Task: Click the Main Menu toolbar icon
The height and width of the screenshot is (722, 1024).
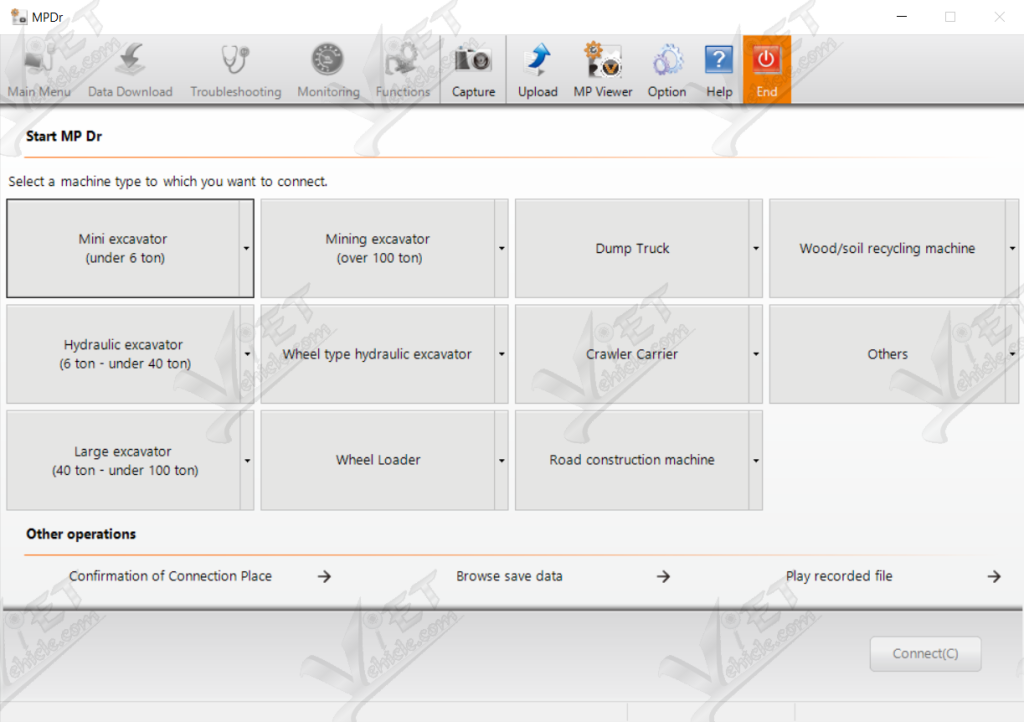Action: click(39, 62)
